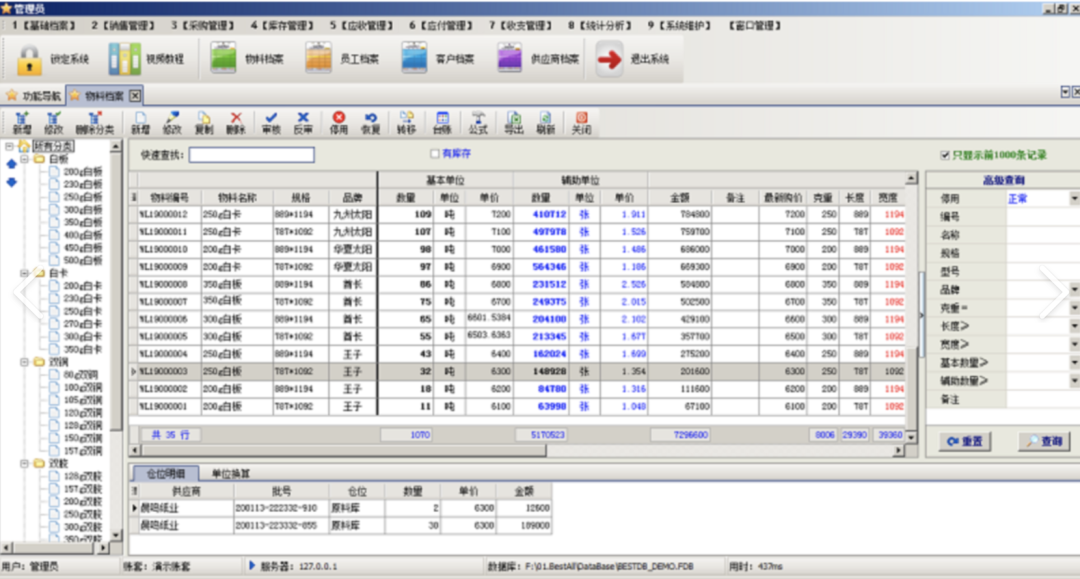The width and height of the screenshot is (1080, 579).
Task: Open the 员工档案 orange icon
Action: coord(318,59)
